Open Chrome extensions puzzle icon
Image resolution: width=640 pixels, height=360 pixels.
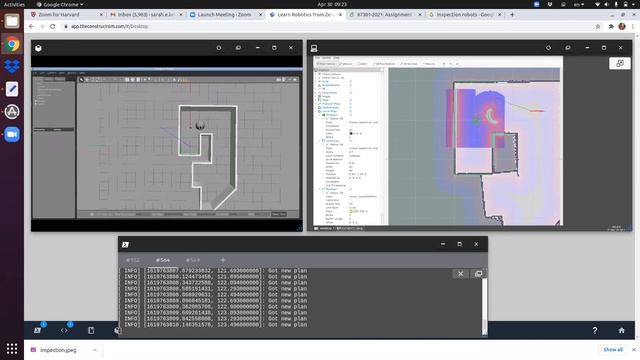point(611,26)
